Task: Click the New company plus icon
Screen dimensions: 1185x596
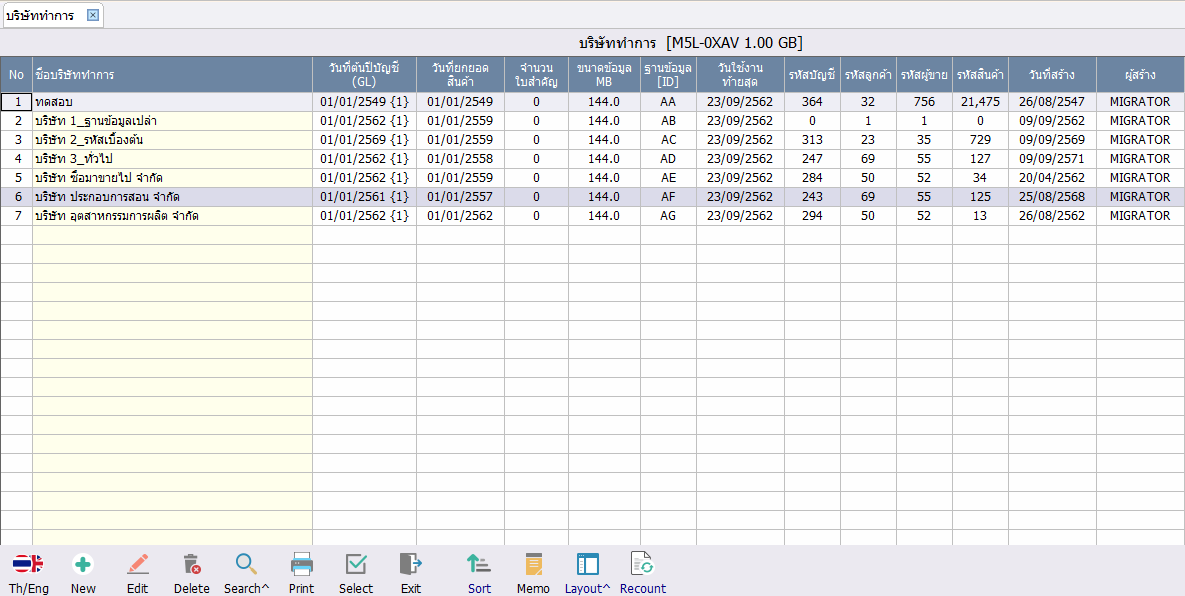Action: pyautogui.click(x=83, y=564)
